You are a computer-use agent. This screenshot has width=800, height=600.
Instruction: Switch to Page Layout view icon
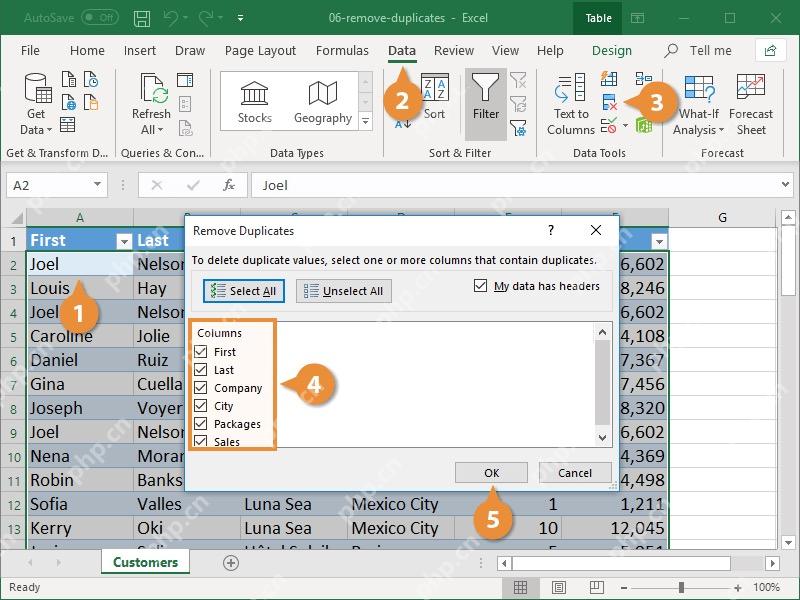(559, 587)
